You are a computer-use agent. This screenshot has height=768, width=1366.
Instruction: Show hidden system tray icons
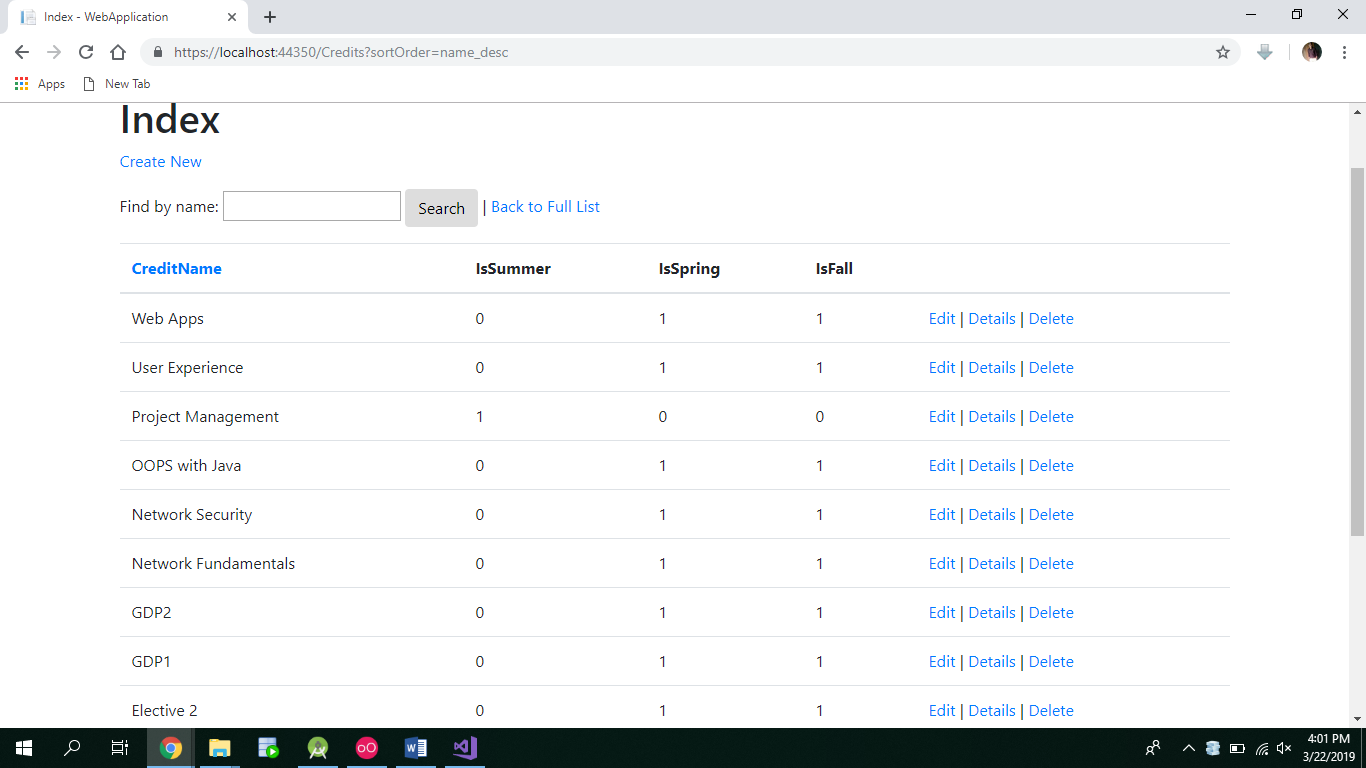pos(1189,748)
